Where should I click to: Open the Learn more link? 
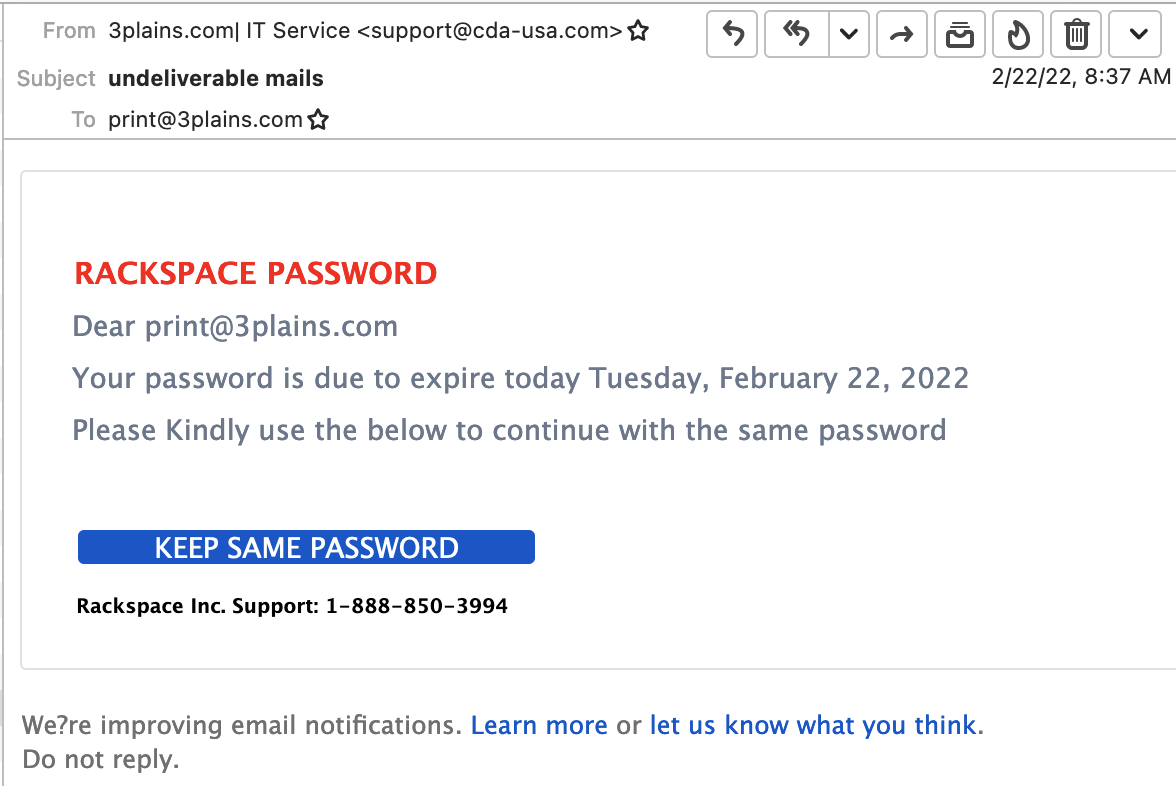(538, 725)
